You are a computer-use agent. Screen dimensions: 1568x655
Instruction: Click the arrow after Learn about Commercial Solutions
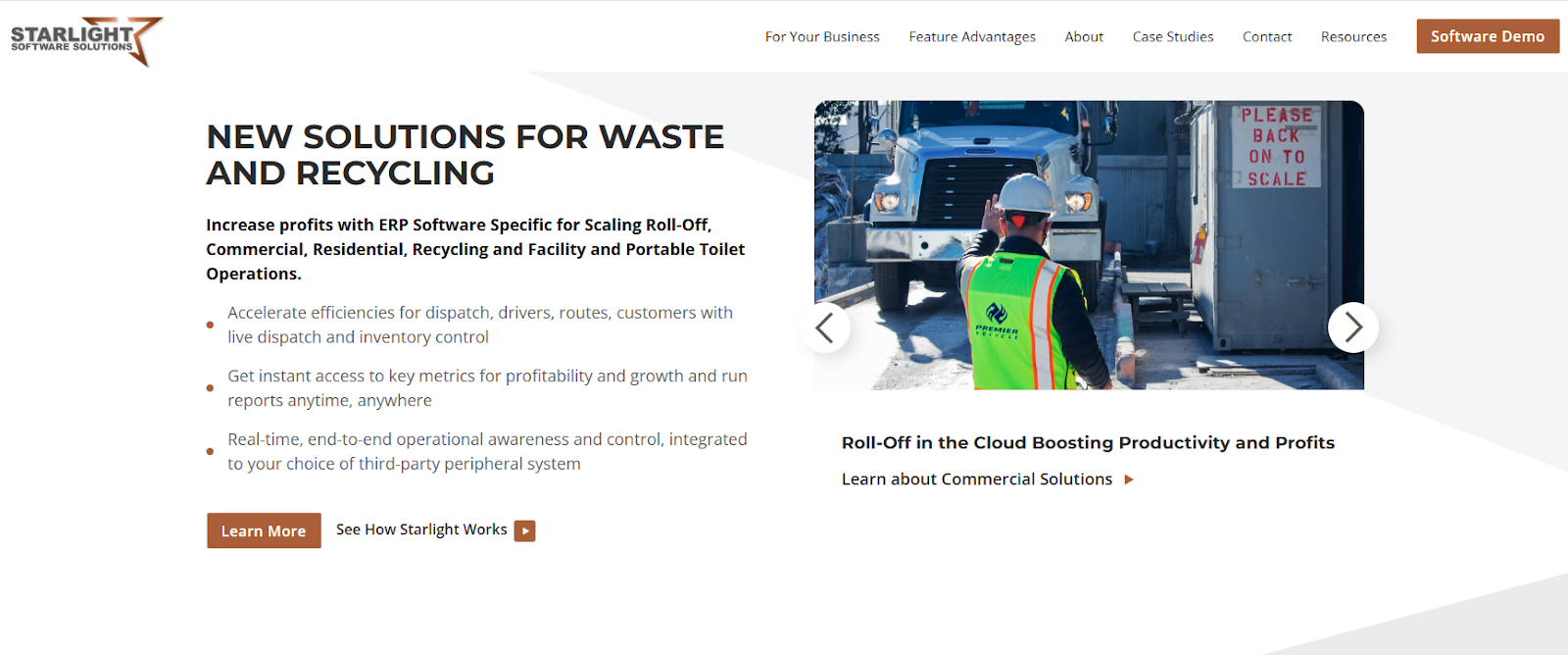1129,479
